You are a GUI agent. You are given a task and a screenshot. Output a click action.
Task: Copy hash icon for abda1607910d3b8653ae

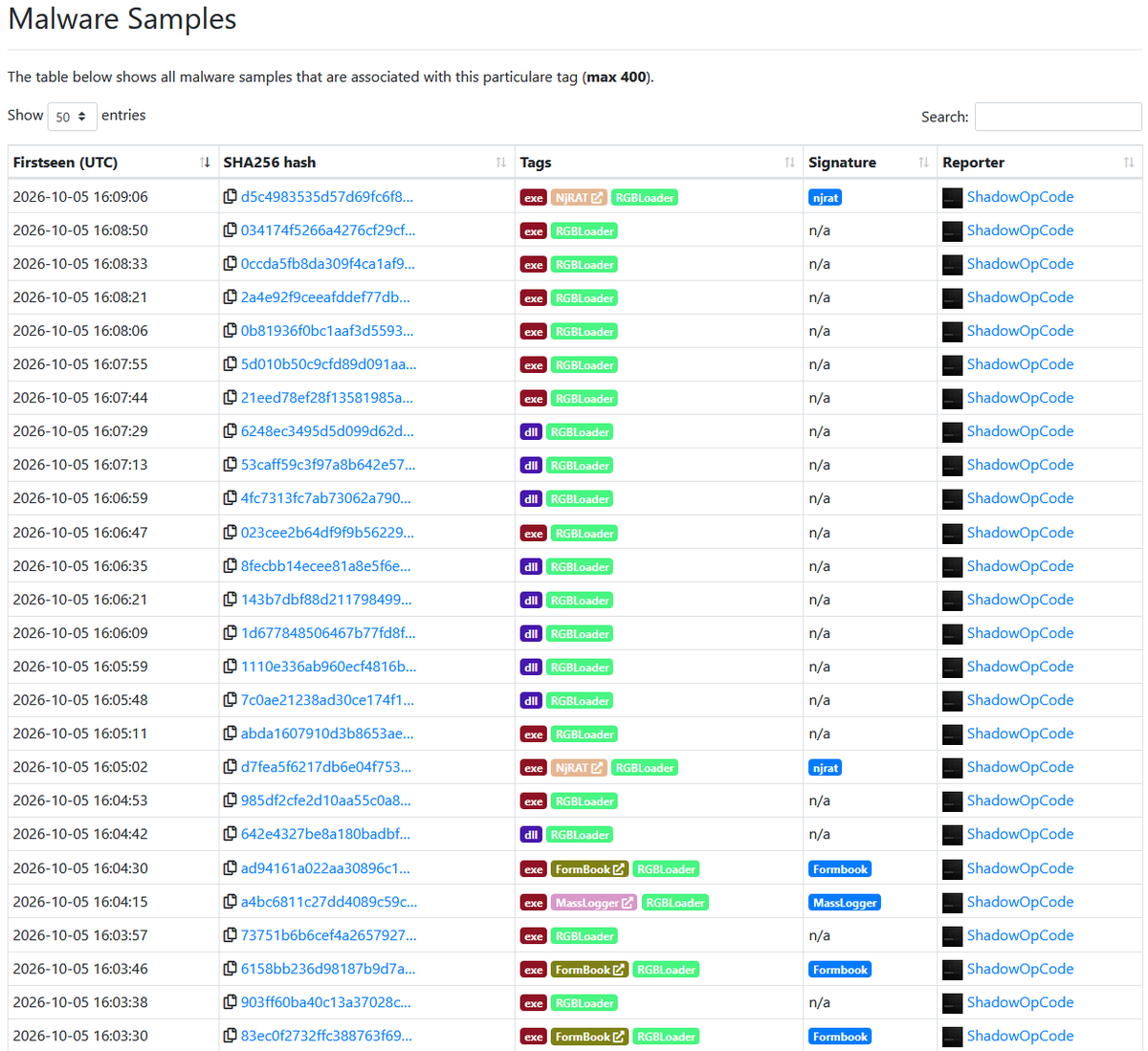[230, 734]
